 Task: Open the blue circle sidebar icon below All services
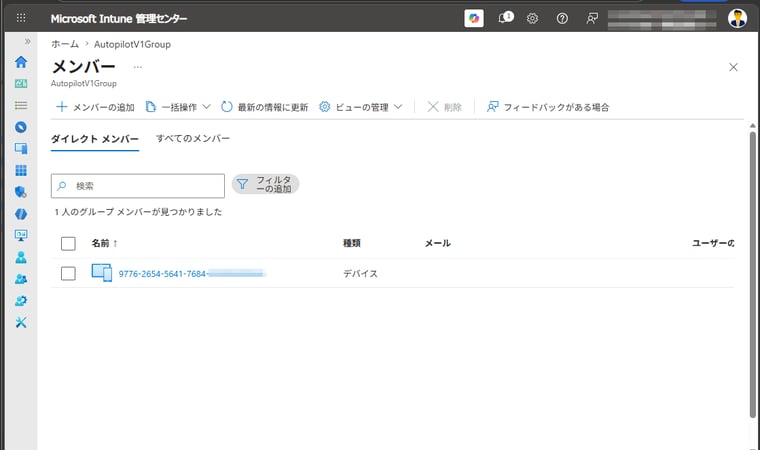click(21, 127)
